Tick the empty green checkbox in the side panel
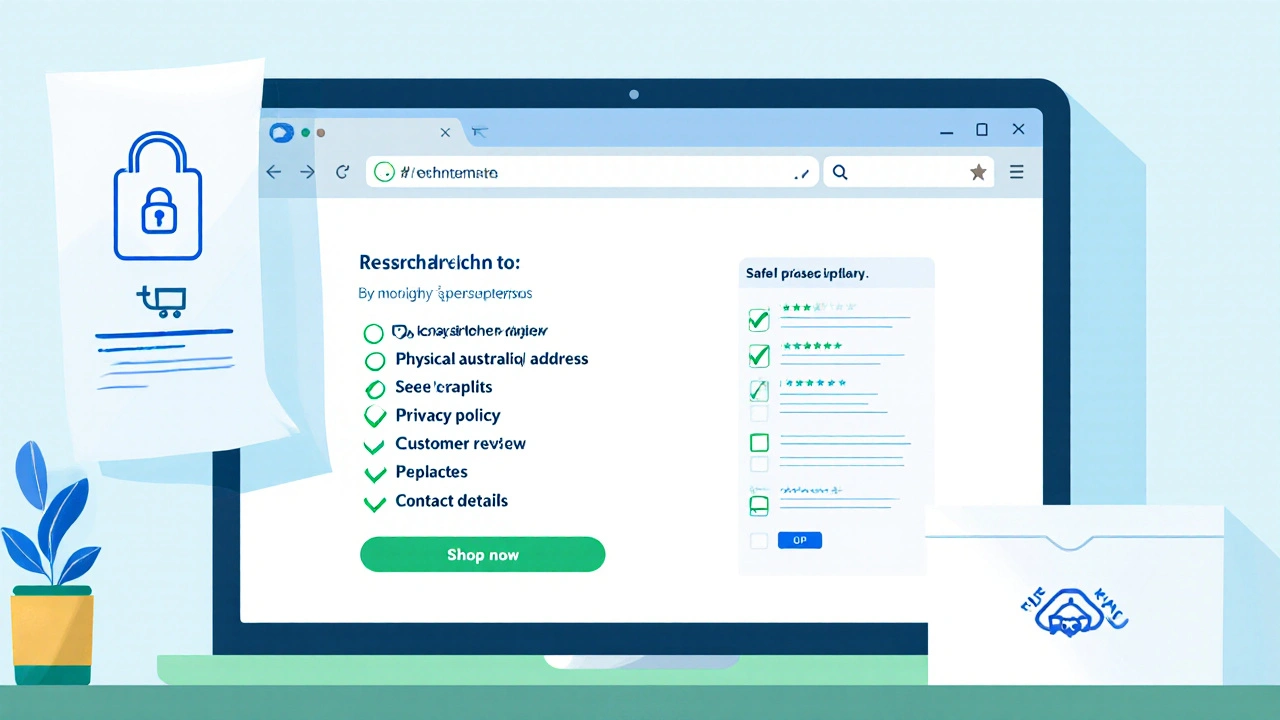The image size is (1280, 720). 759,442
